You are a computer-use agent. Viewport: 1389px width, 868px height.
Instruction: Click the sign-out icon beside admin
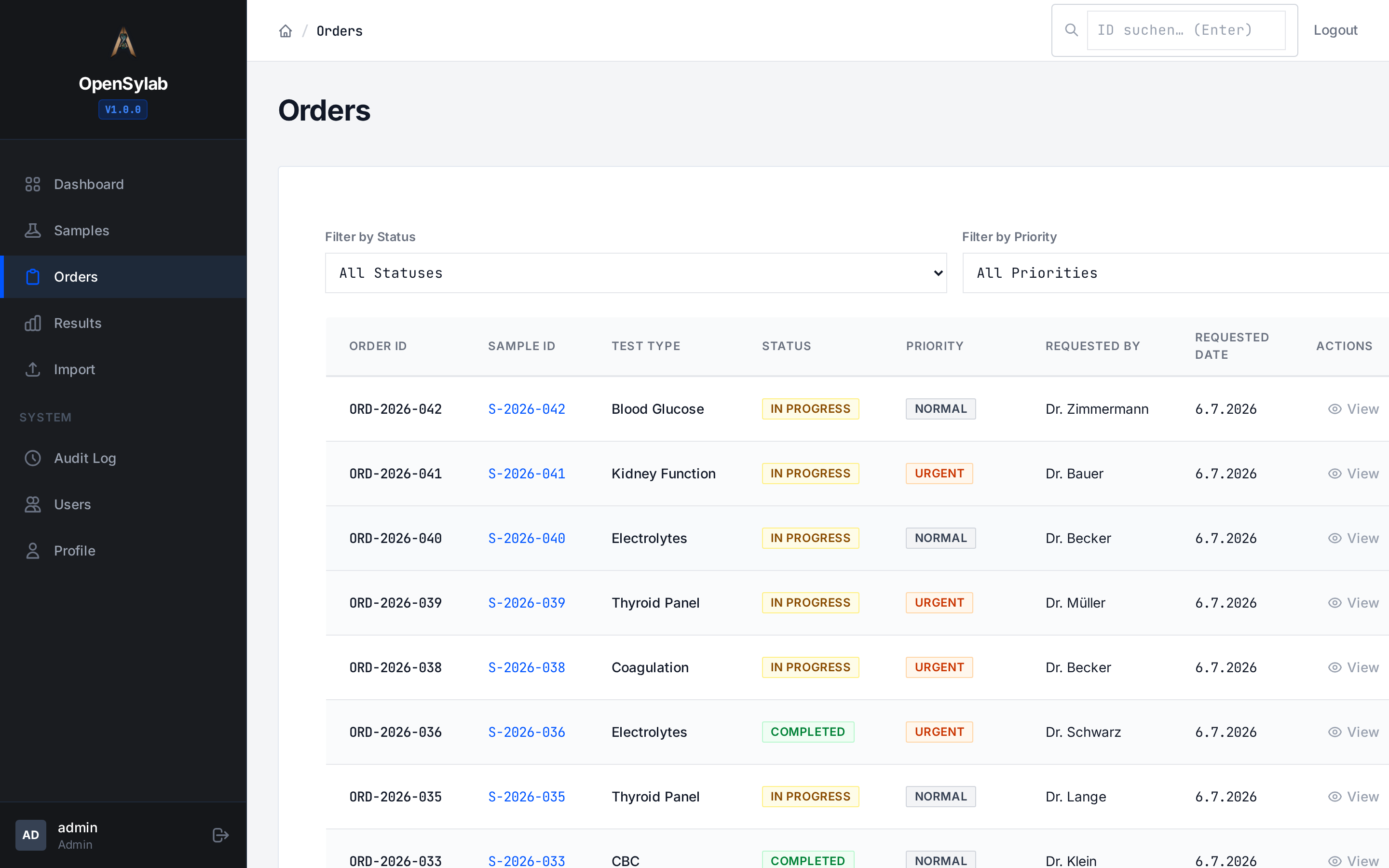pos(220,835)
